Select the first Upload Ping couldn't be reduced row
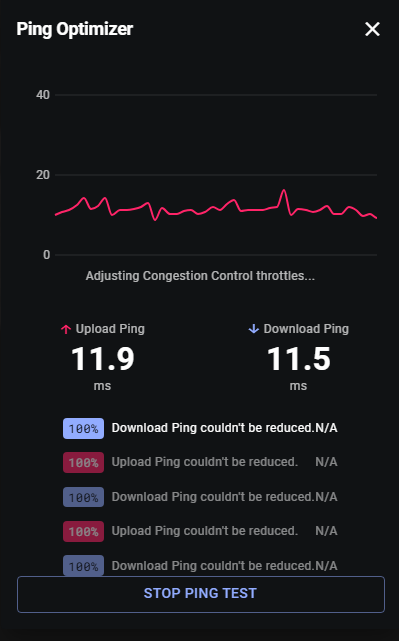399x641 pixels. tap(200, 462)
